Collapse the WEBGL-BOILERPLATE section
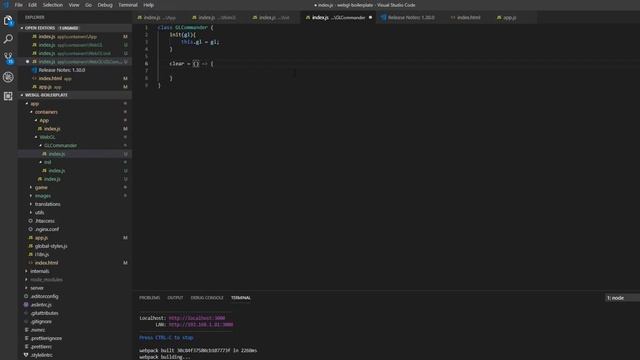 (x=75, y=95)
